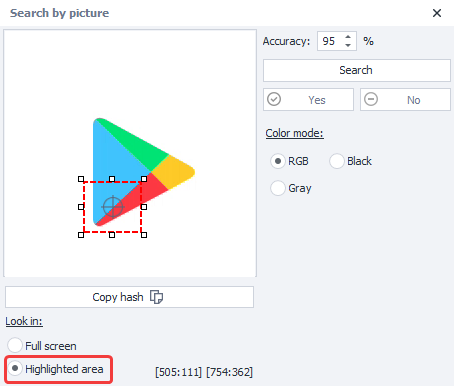The width and height of the screenshot is (454, 386).
Task: Click the Search button
Action: (x=357, y=70)
